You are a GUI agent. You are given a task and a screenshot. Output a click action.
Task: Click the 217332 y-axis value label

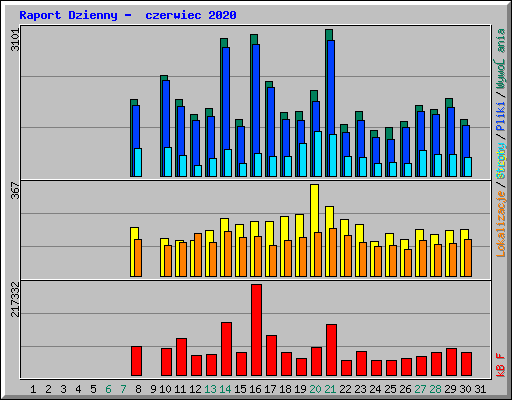tap(15, 299)
